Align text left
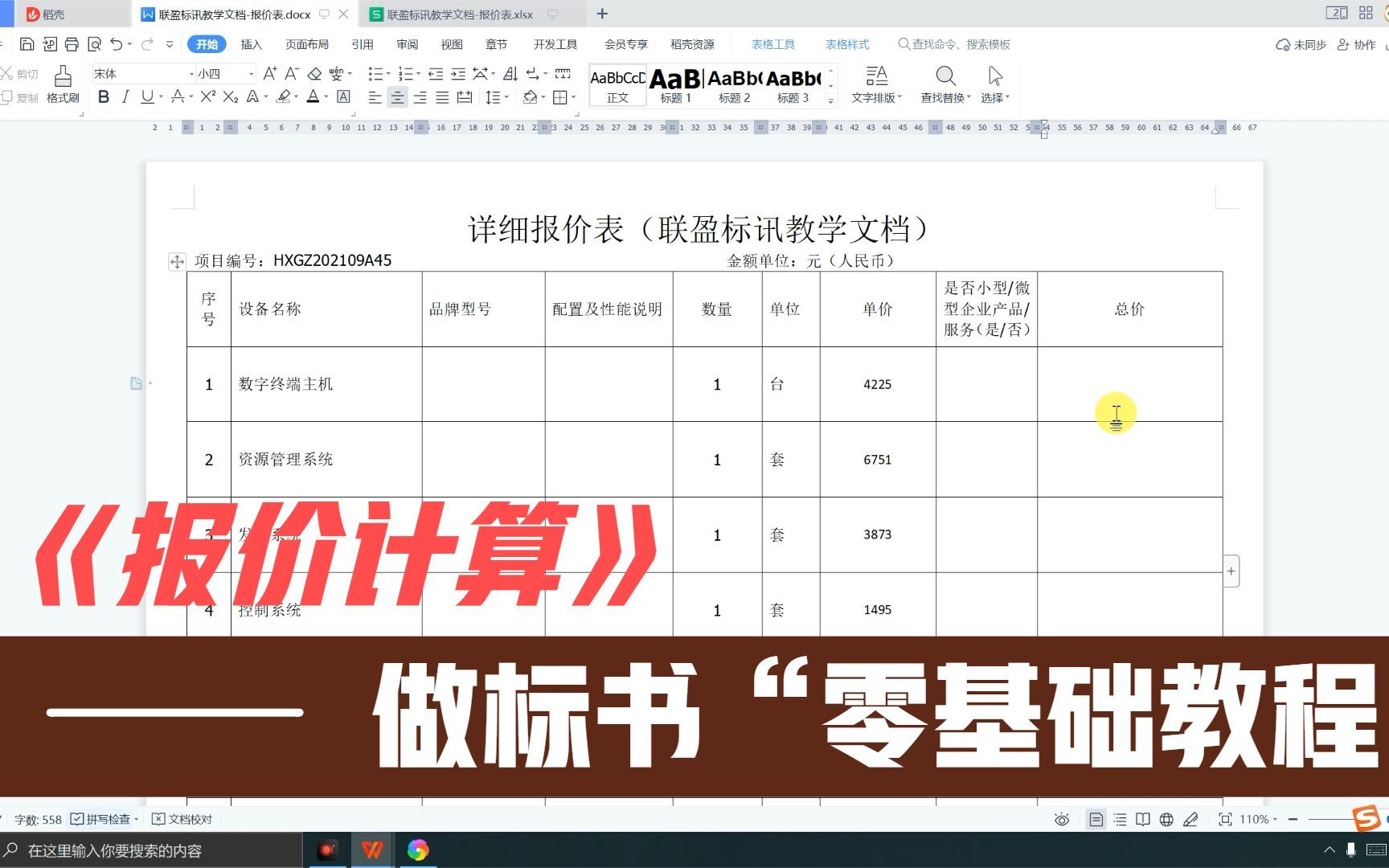The height and width of the screenshot is (868, 1389). click(375, 97)
